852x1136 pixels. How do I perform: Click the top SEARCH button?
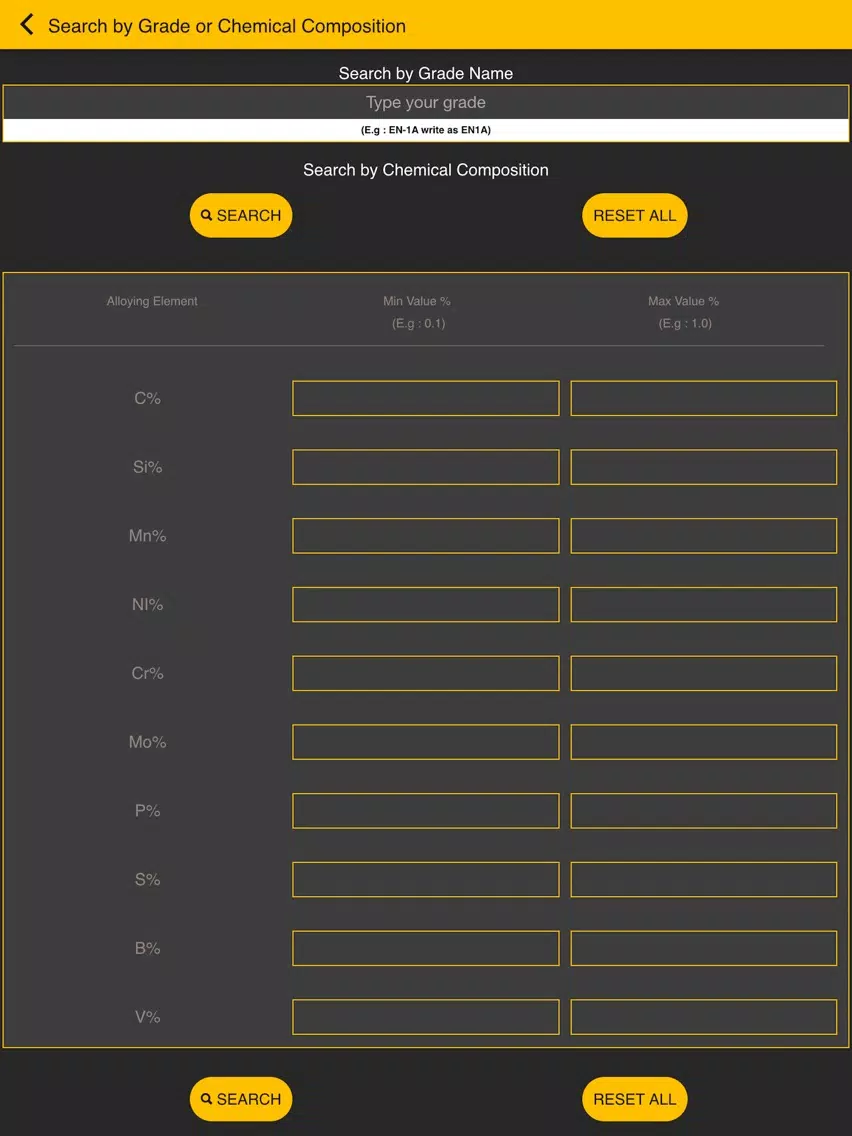point(241,215)
